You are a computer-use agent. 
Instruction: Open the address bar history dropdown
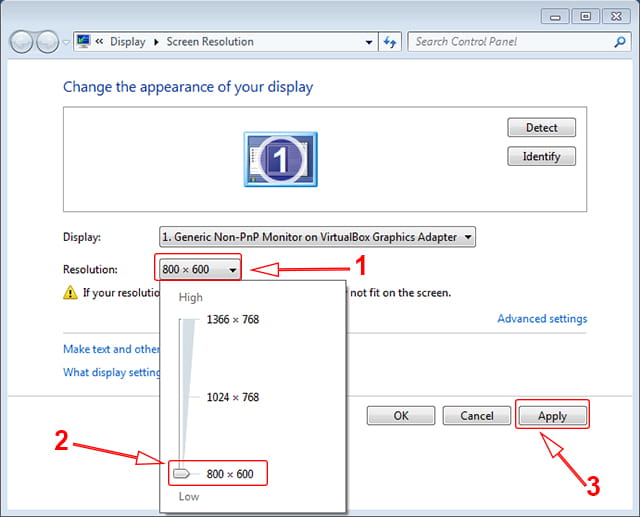[369, 42]
